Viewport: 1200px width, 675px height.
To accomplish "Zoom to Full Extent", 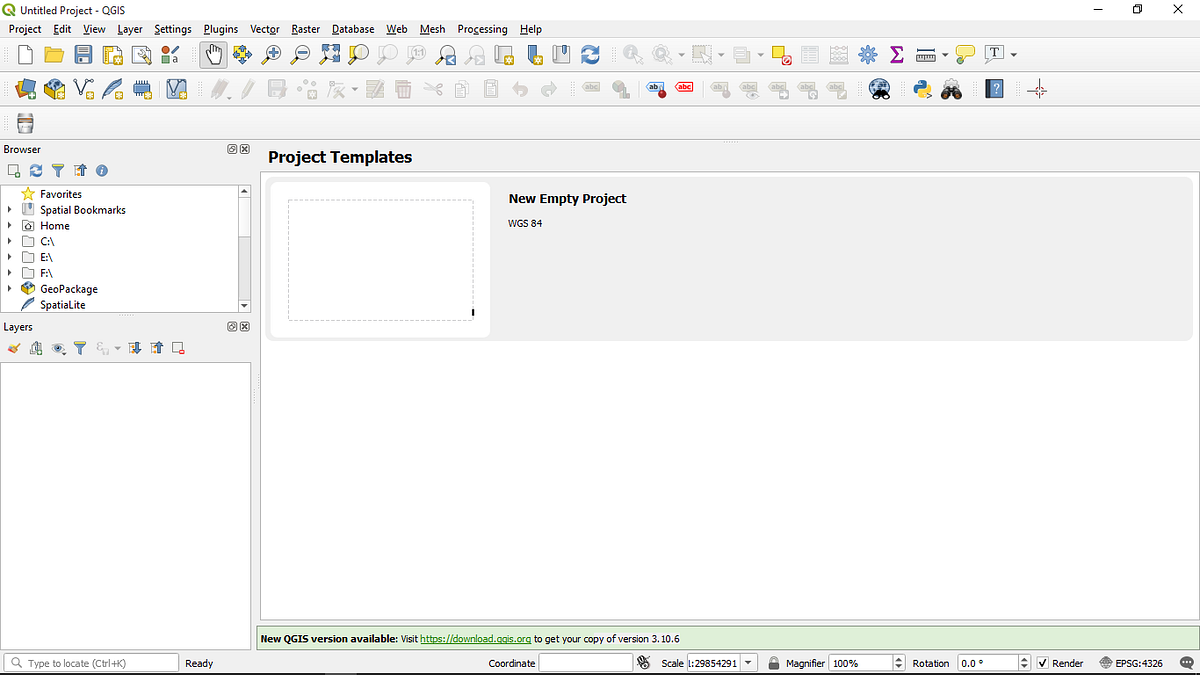I will pos(329,55).
